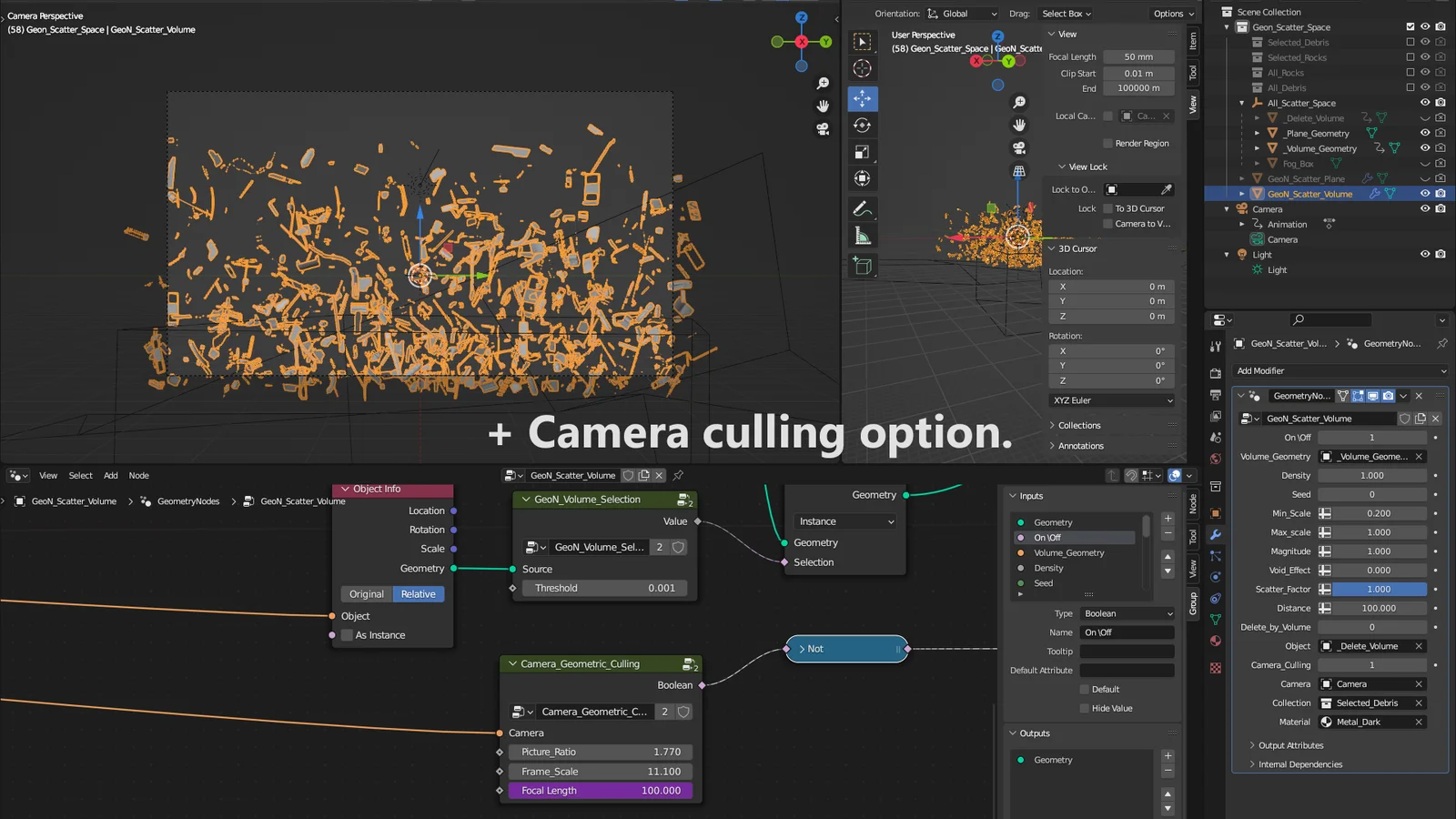Select the Move tool in viewport toolbar

862,96
